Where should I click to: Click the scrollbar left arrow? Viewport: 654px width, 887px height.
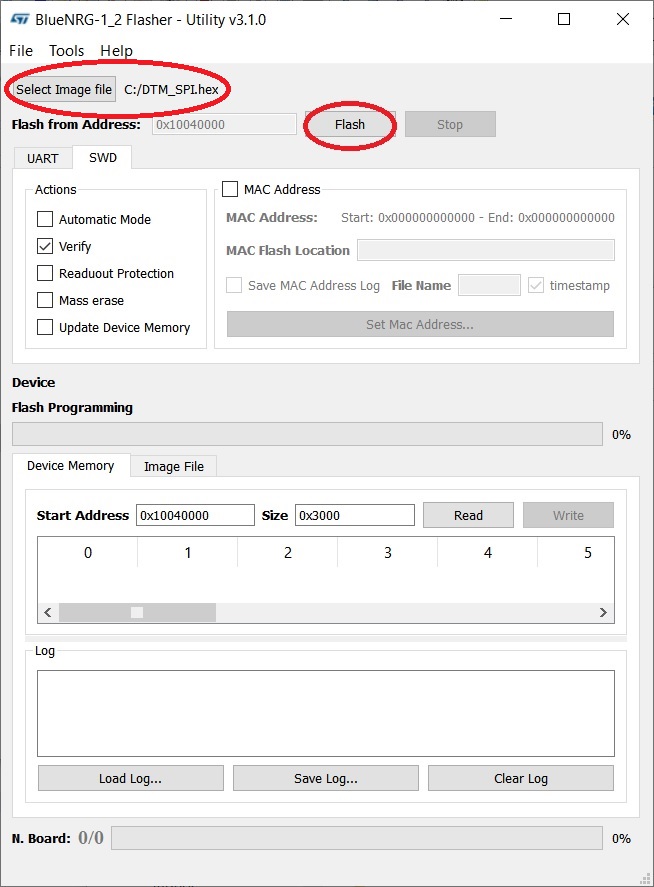[48, 613]
